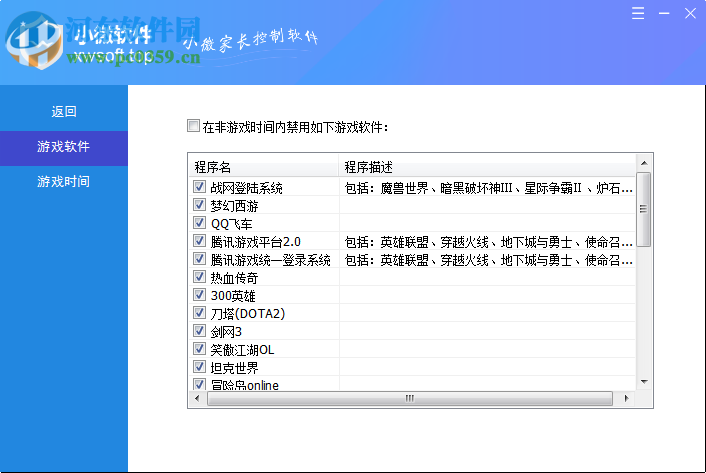Select the 战网登陆系统 row name
Screen dimensions: 706x473
(x=246, y=188)
